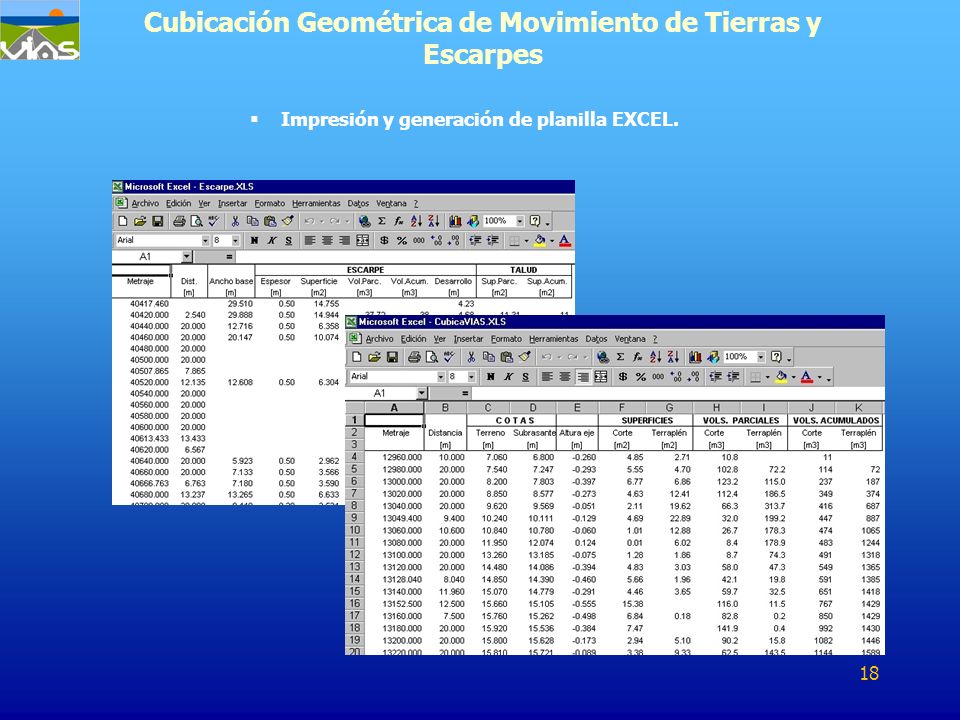Open Datos menu in CubicaVIAS.XLS window
This screenshot has width=960, height=720.
point(596,339)
